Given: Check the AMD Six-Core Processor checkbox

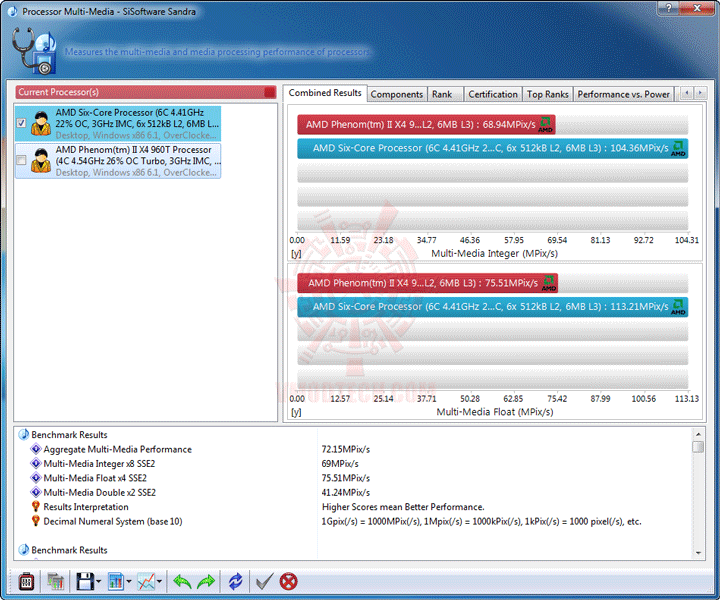Looking at the screenshot, I should 21,123.
